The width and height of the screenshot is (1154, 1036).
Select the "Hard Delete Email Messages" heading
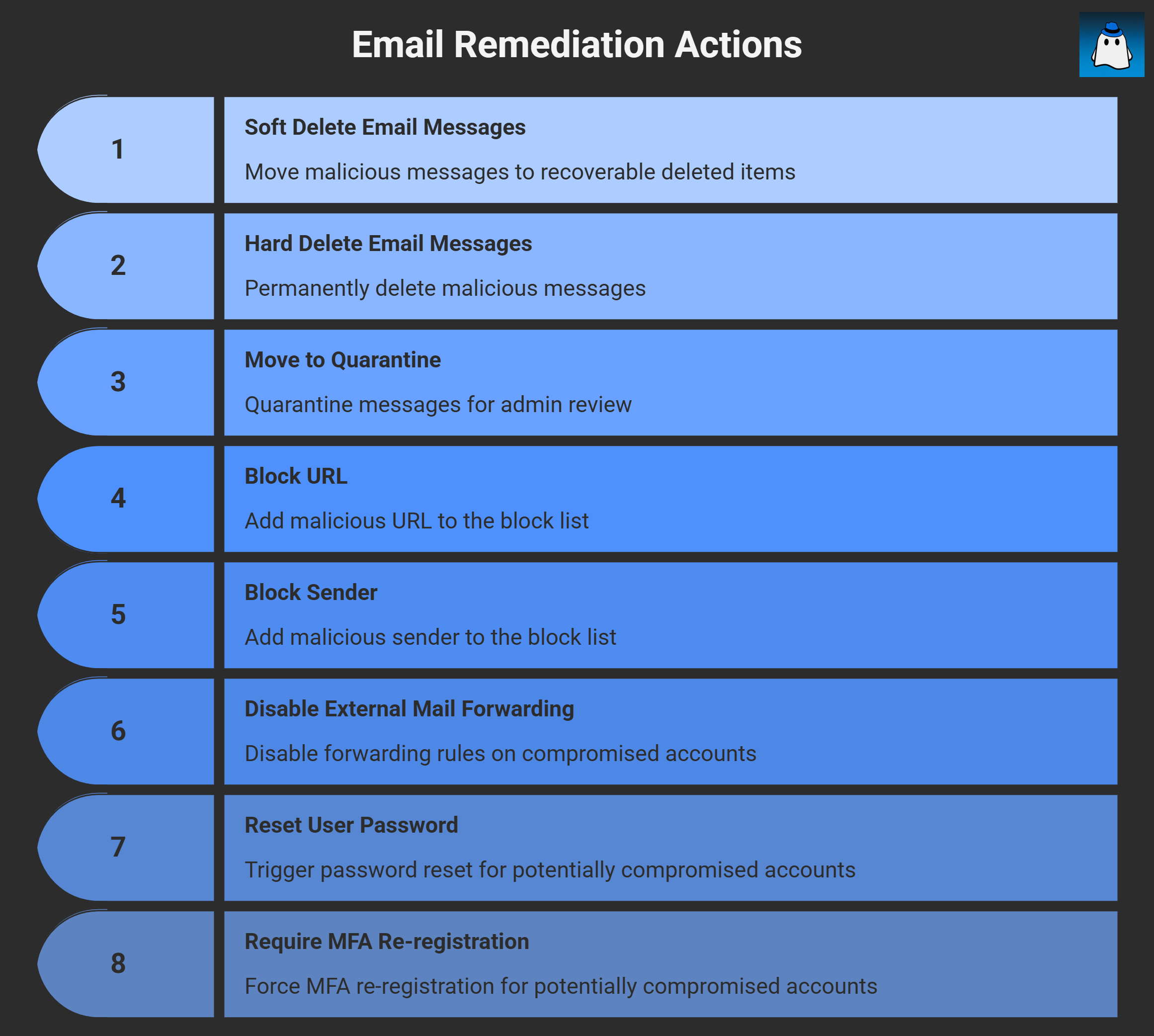(388, 244)
